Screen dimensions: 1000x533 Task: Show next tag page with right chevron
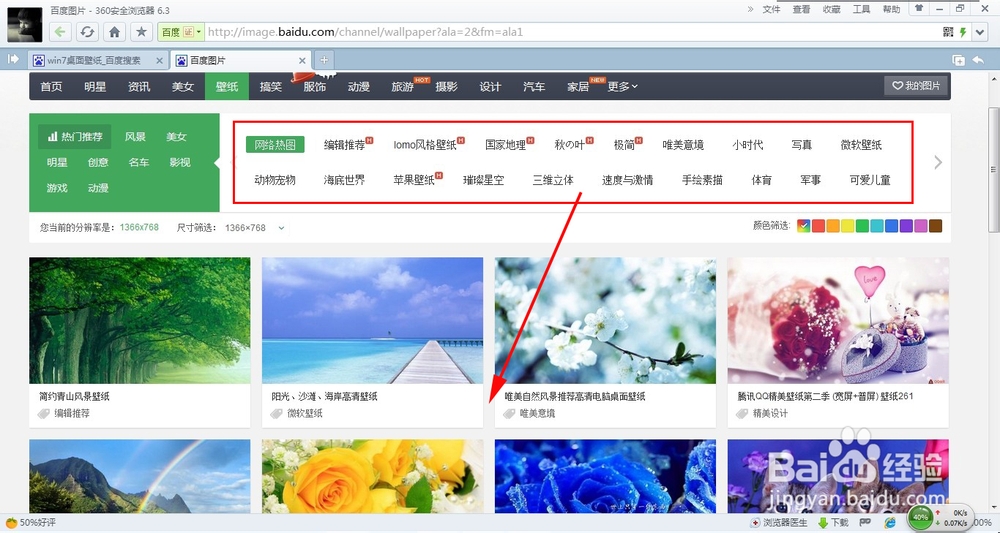point(938,163)
